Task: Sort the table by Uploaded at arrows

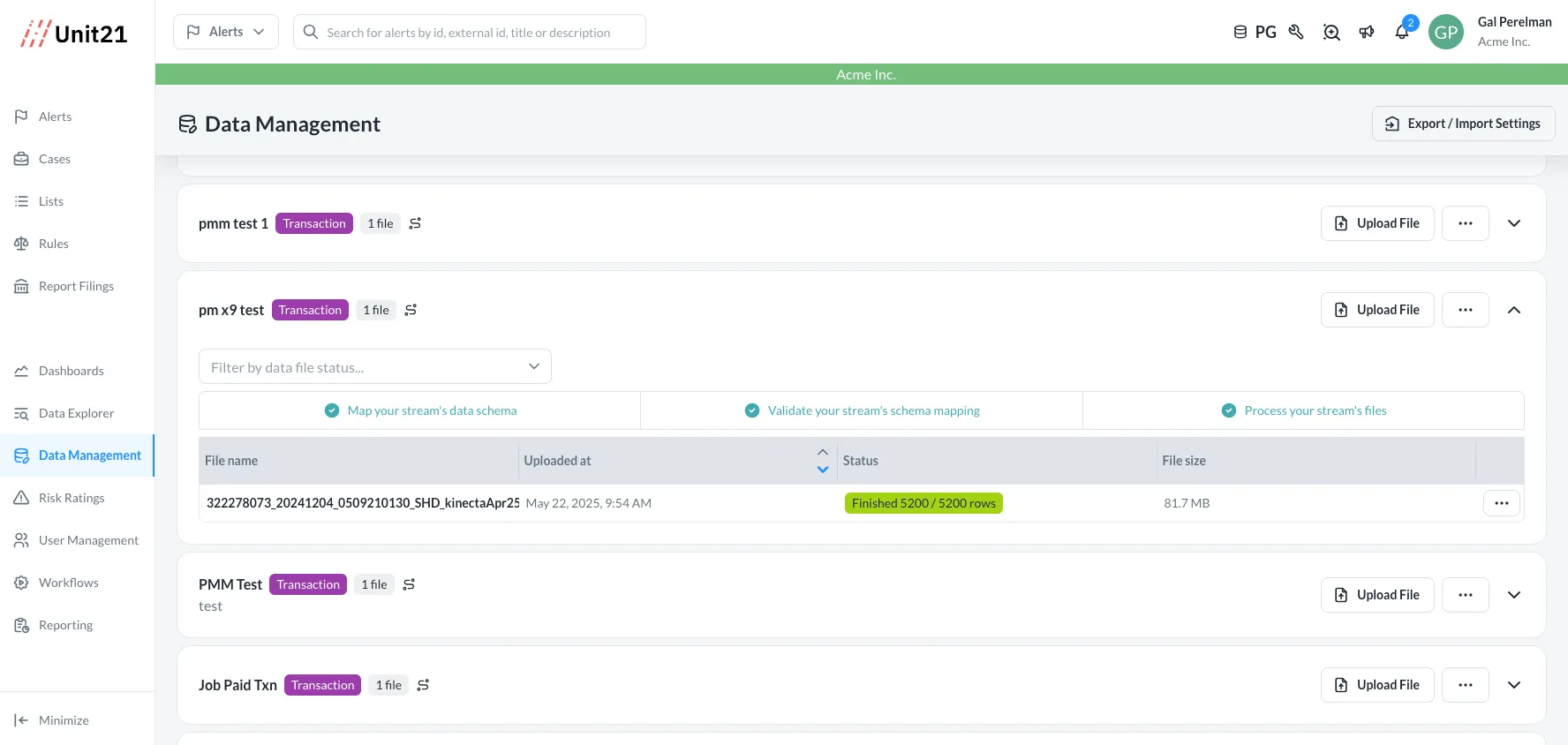Action: click(x=823, y=461)
